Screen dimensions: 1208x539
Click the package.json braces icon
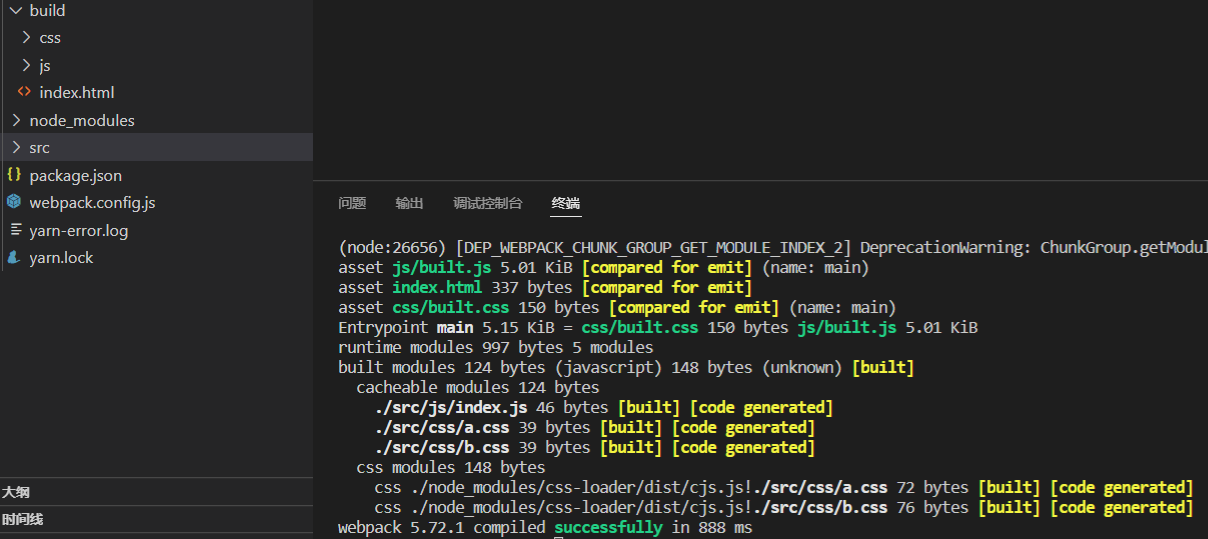14,175
